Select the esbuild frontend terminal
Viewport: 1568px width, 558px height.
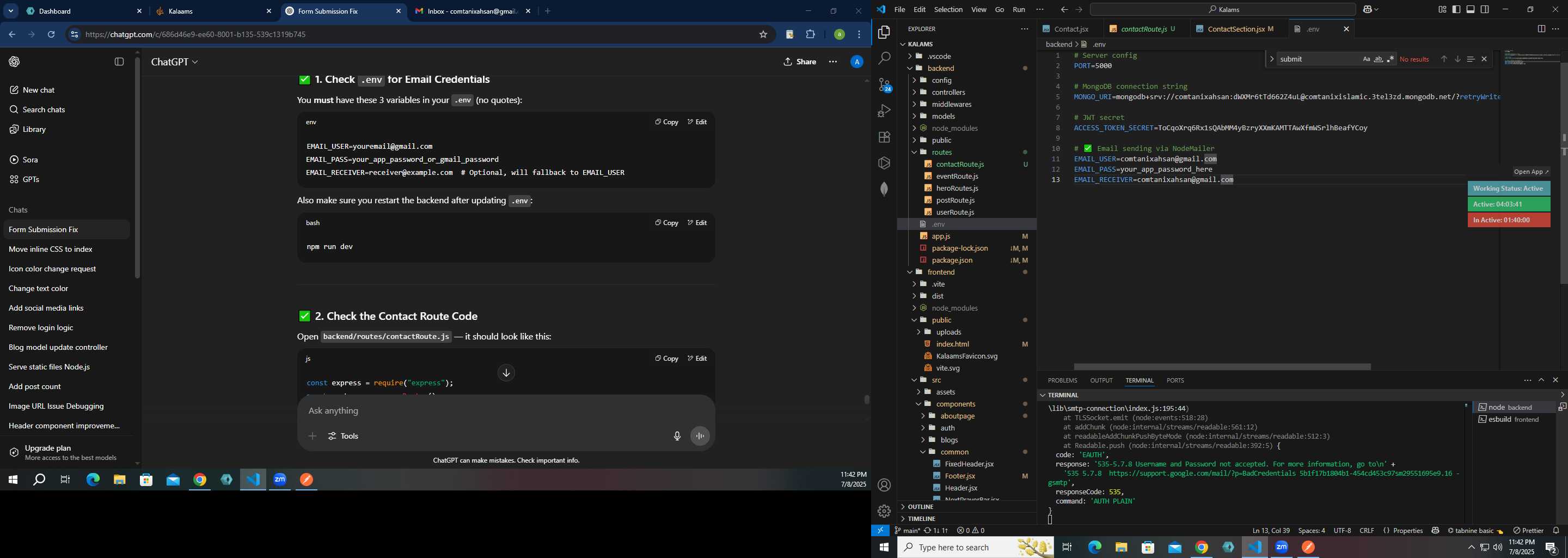point(1513,420)
